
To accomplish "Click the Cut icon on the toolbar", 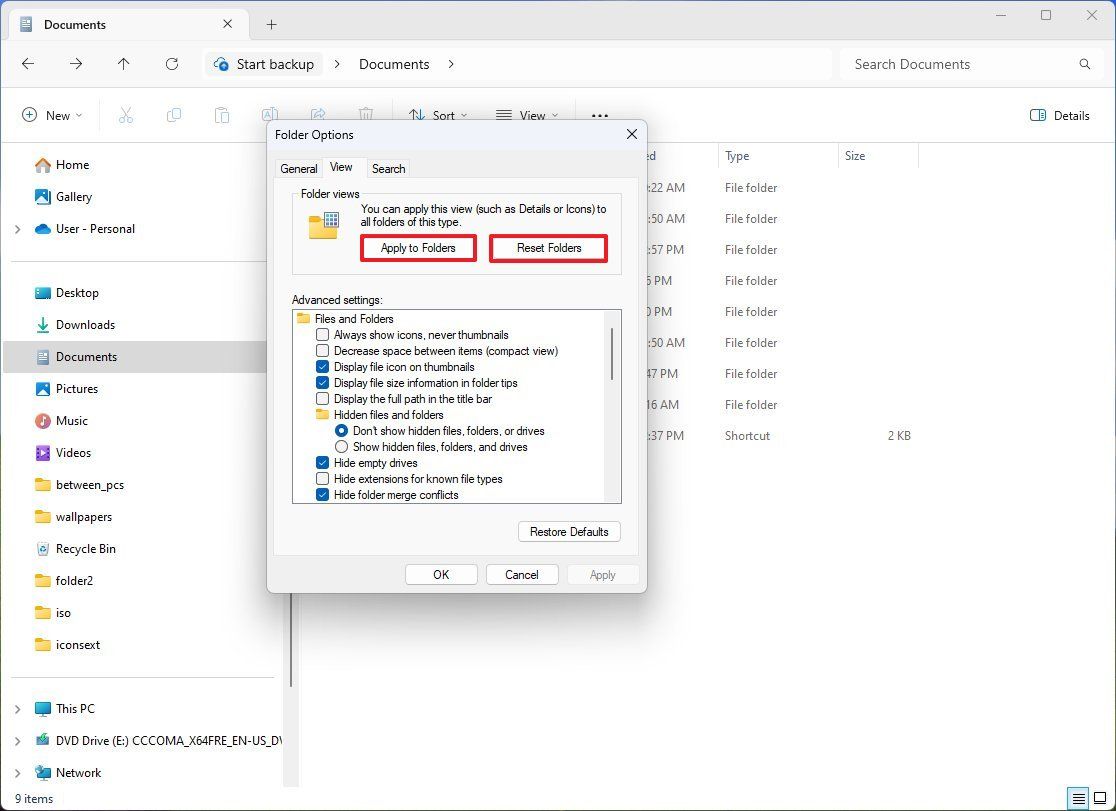I will pyautogui.click(x=126, y=115).
